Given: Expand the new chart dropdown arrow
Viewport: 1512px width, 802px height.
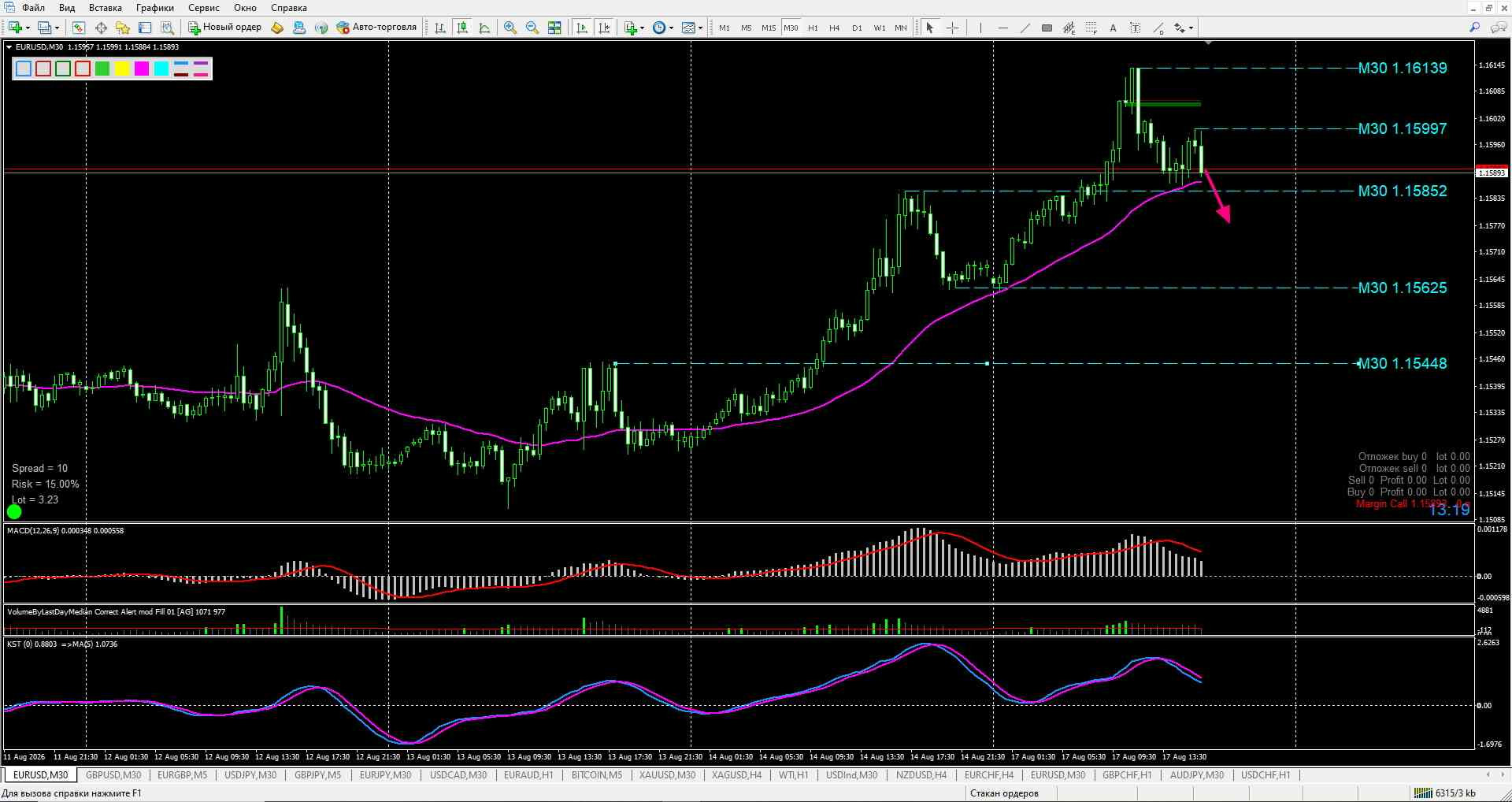Looking at the screenshot, I should (x=28, y=28).
